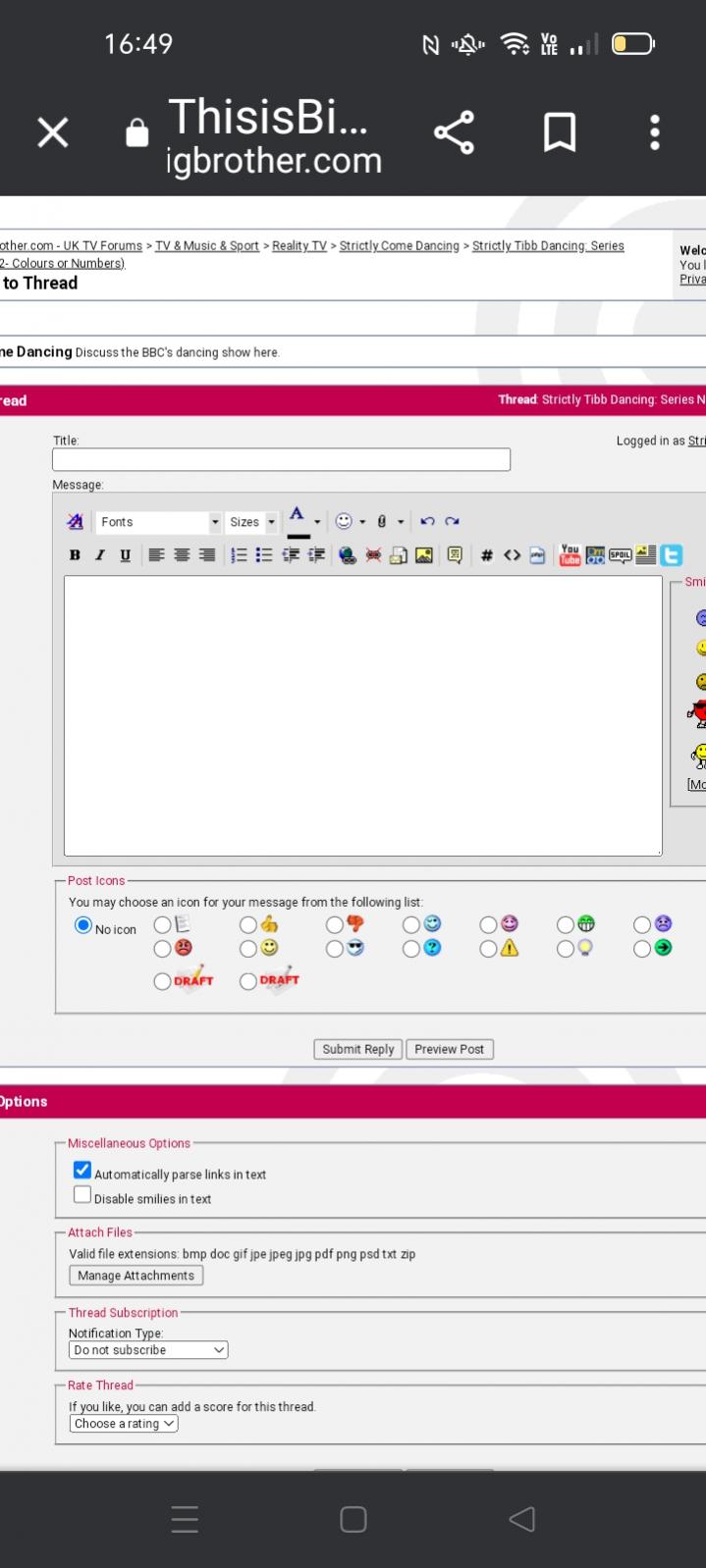The height and width of the screenshot is (1568, 706).
Task: Enable "Disable smilies in text" checkbox
Action: pyautogui.click(x=82, y=1194)
